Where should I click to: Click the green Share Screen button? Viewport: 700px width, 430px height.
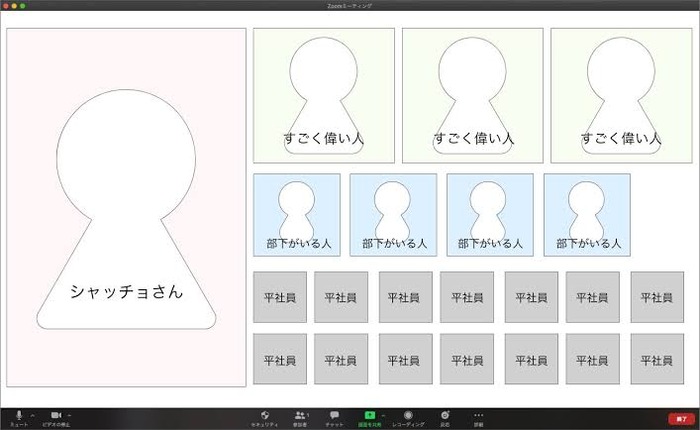(x=370, y=418)
